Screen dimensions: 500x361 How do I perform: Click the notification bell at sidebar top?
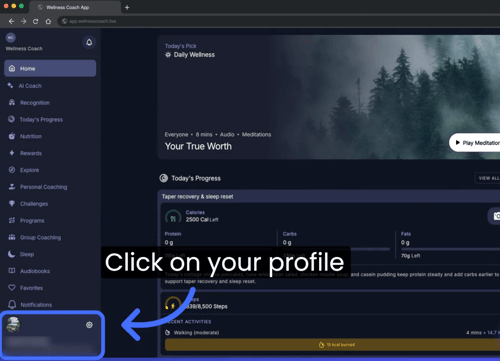coord(89,42)
